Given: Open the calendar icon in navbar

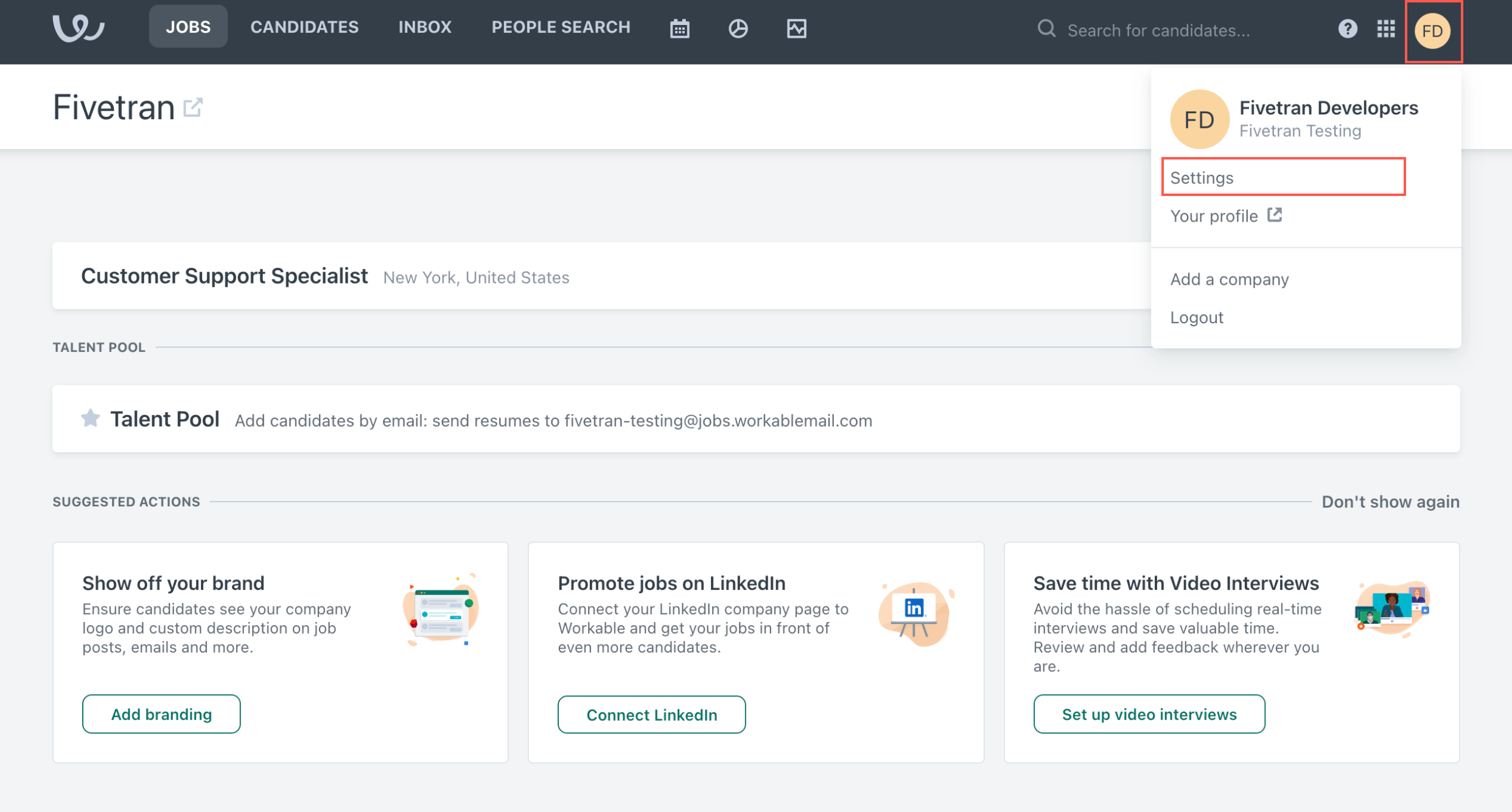Looking at the screenshot, I should [679, 29].
